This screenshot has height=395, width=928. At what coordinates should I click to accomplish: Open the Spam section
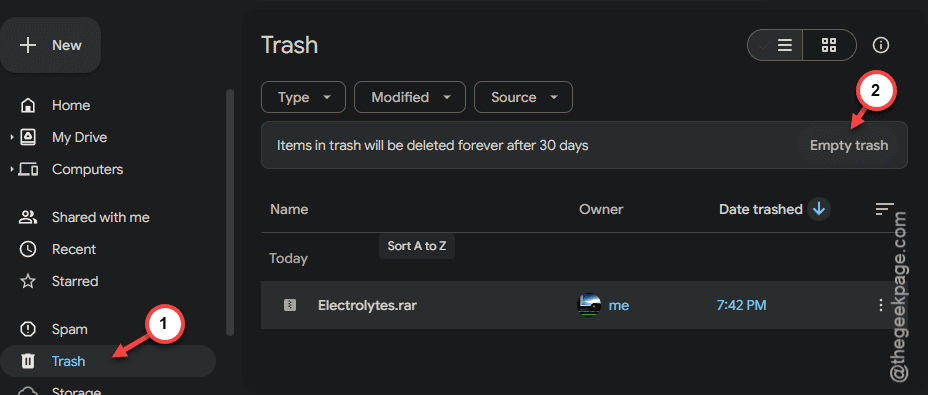pos(69,329)
